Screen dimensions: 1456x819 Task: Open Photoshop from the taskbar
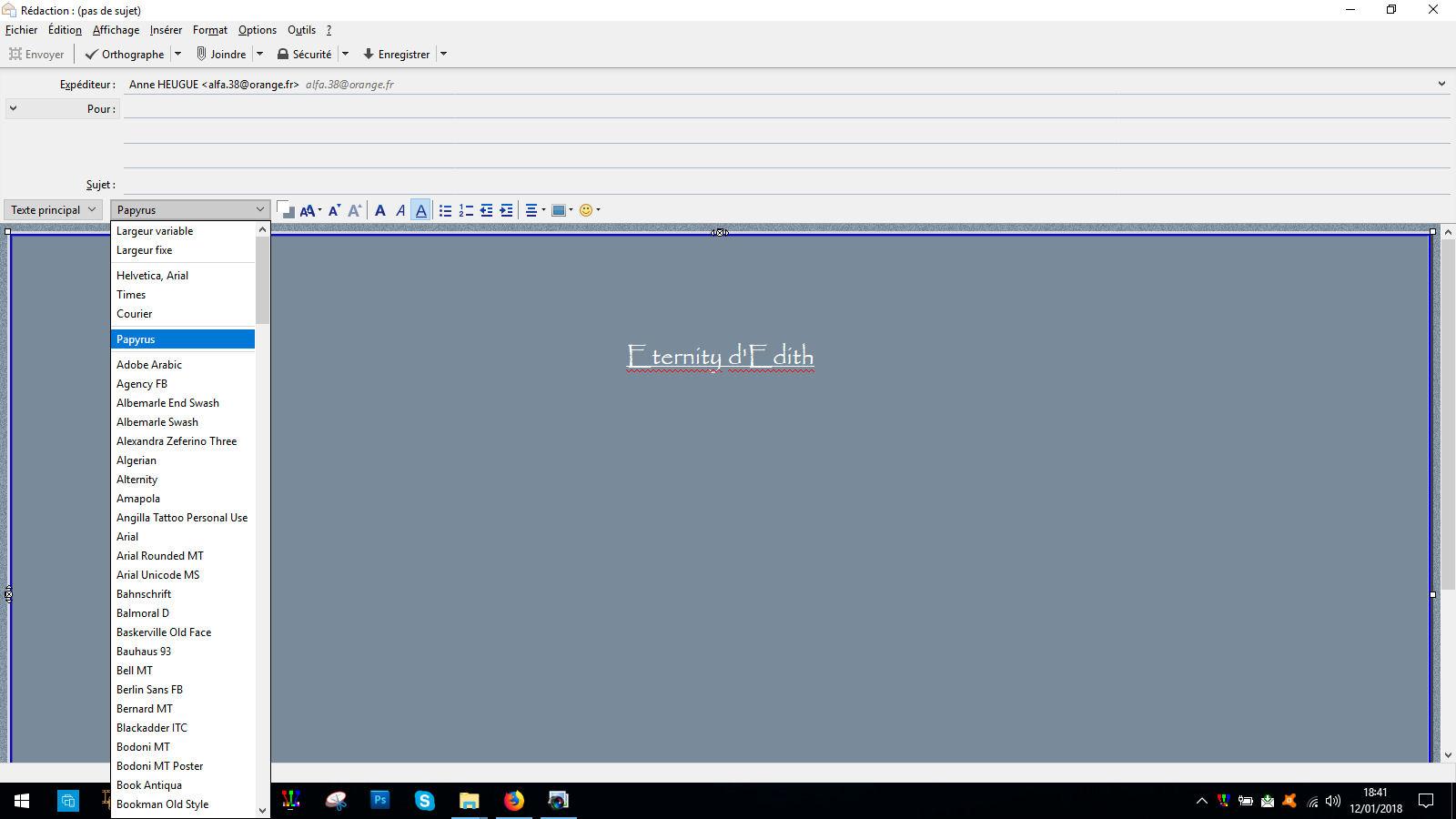point(380,801)
